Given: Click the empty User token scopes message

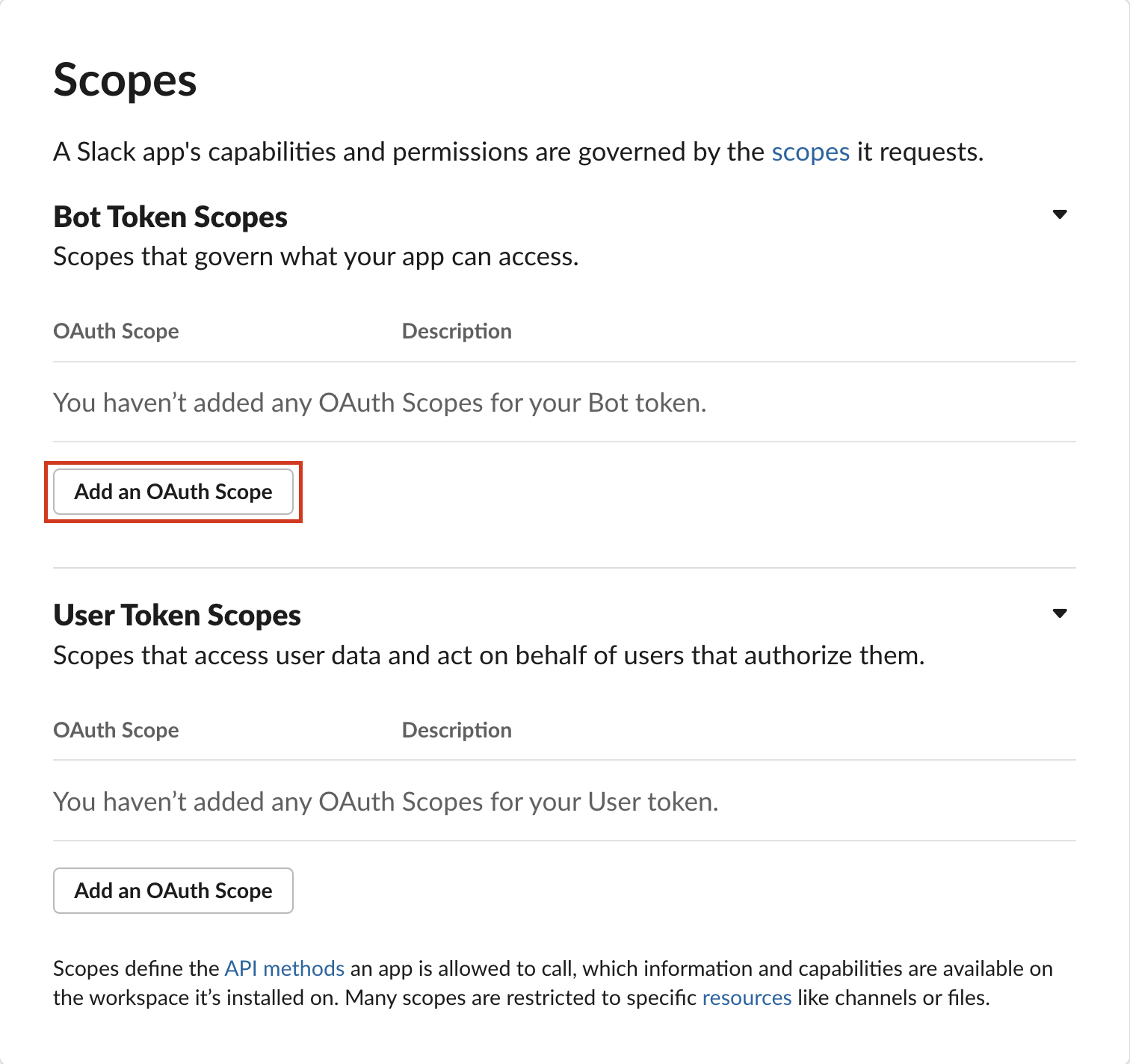Looking at the screenshot, I should (x=386, y=802).
